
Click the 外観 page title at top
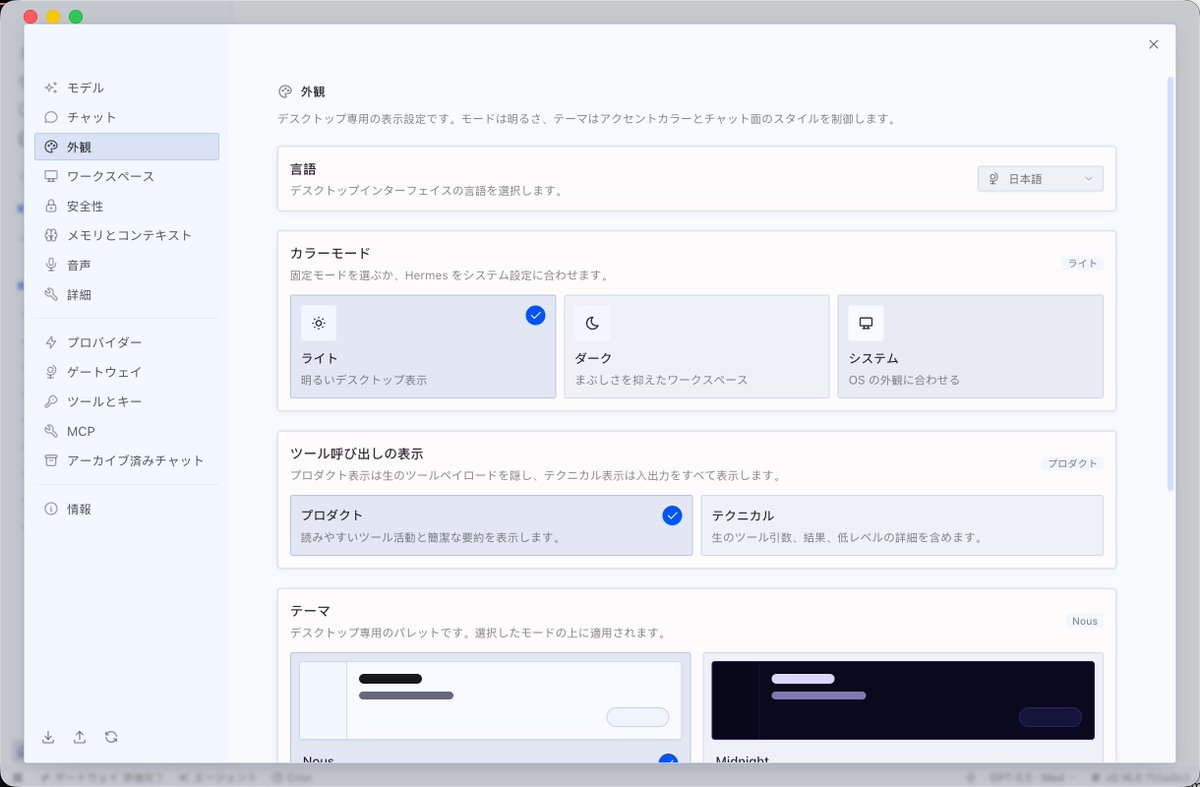(312, 92)
